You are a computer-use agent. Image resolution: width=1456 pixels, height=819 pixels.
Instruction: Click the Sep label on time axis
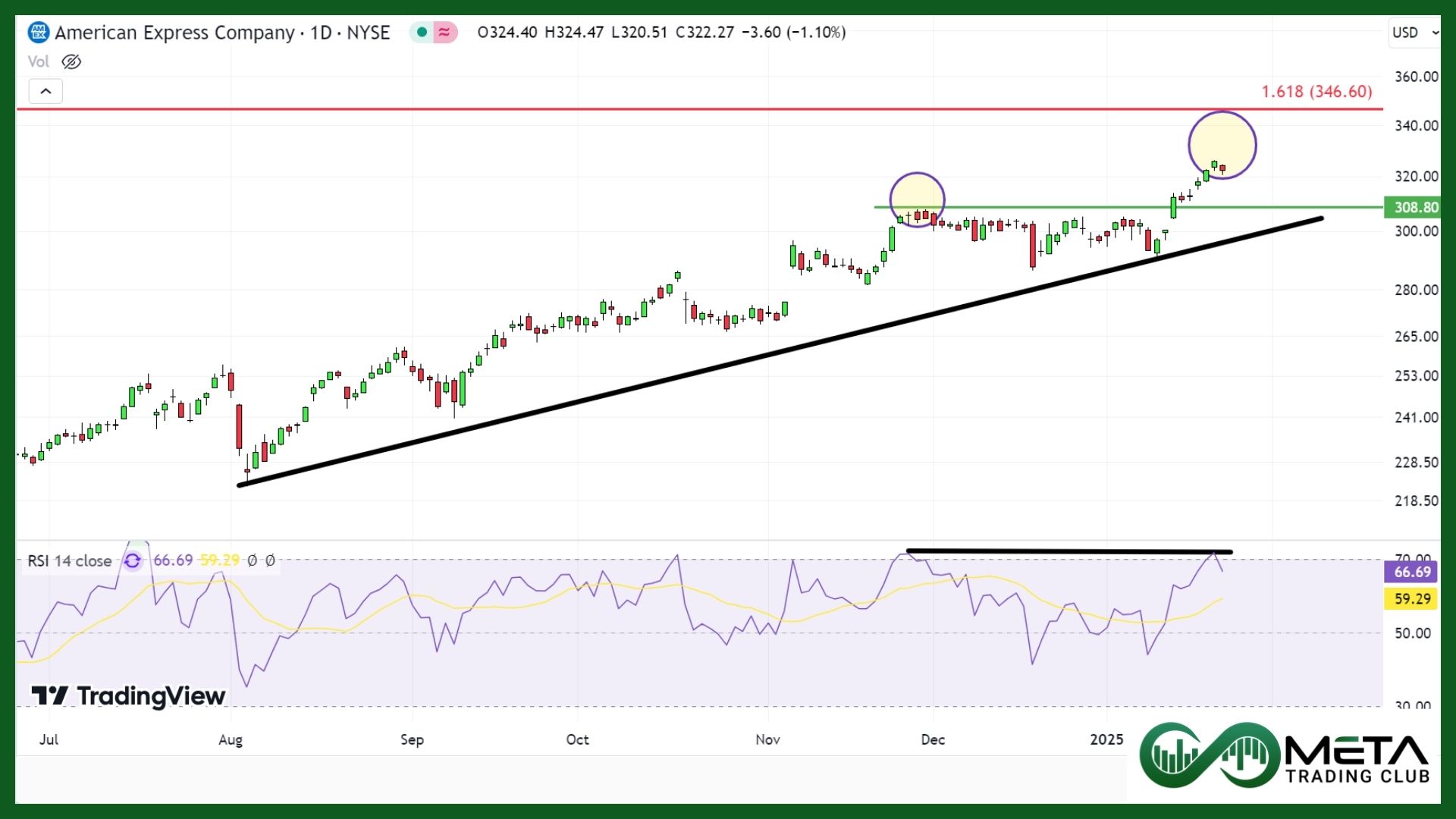412,739
